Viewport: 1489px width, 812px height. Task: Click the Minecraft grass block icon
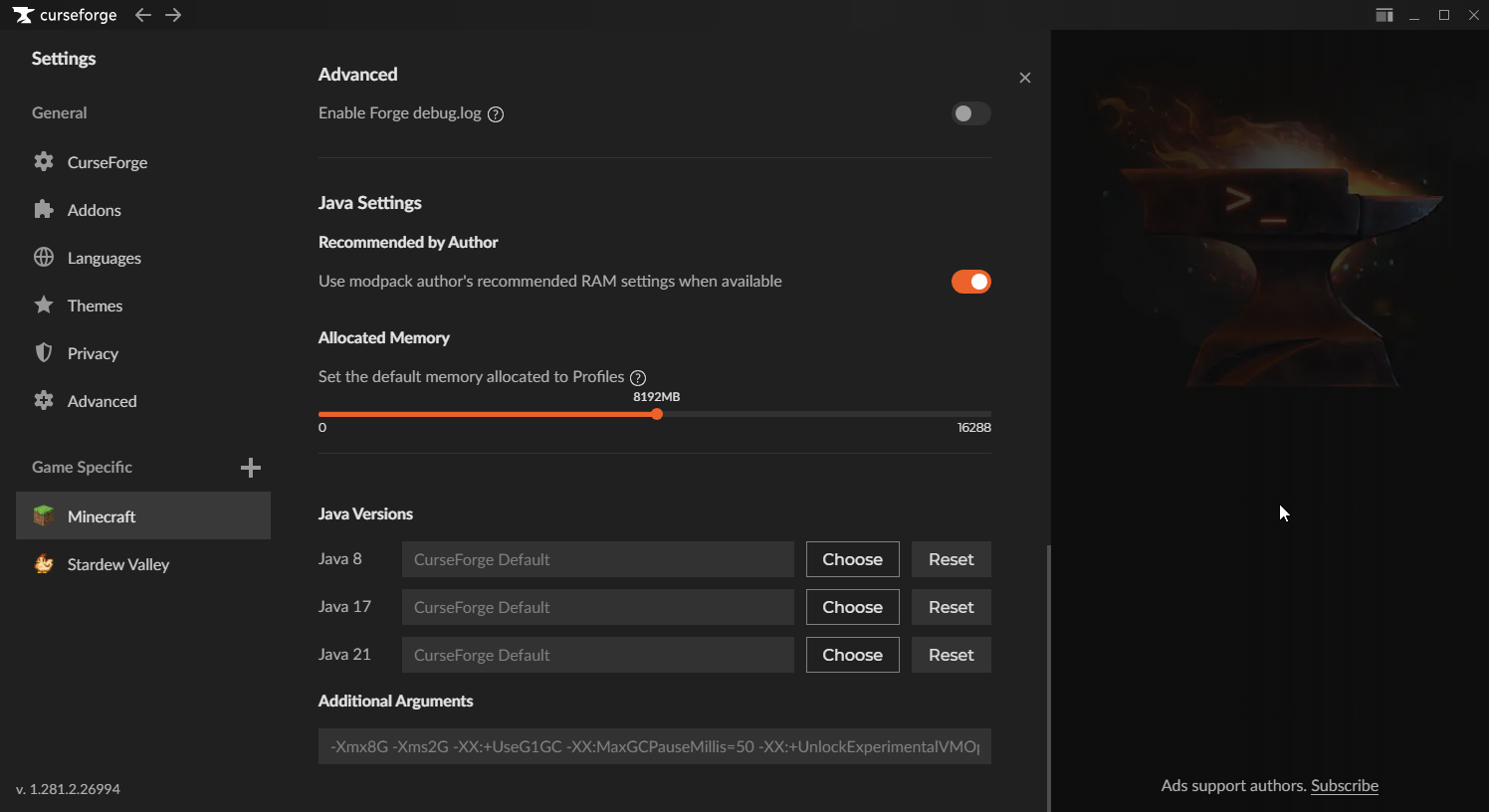pos(44,515)
